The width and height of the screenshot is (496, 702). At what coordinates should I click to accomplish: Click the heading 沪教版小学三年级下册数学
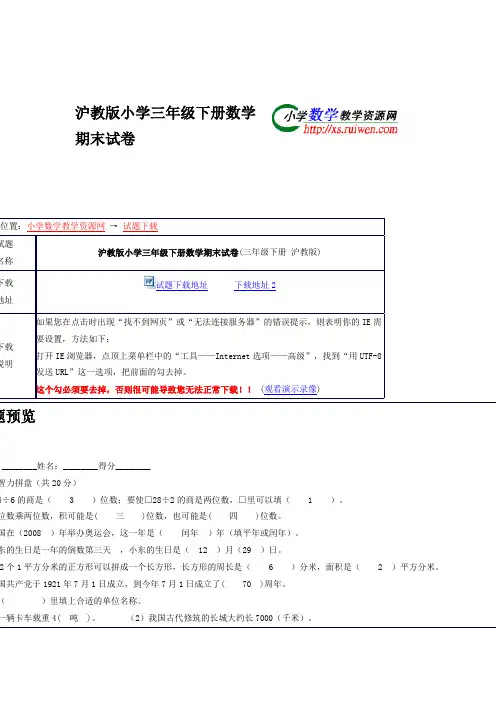click(x=165, y=113)
